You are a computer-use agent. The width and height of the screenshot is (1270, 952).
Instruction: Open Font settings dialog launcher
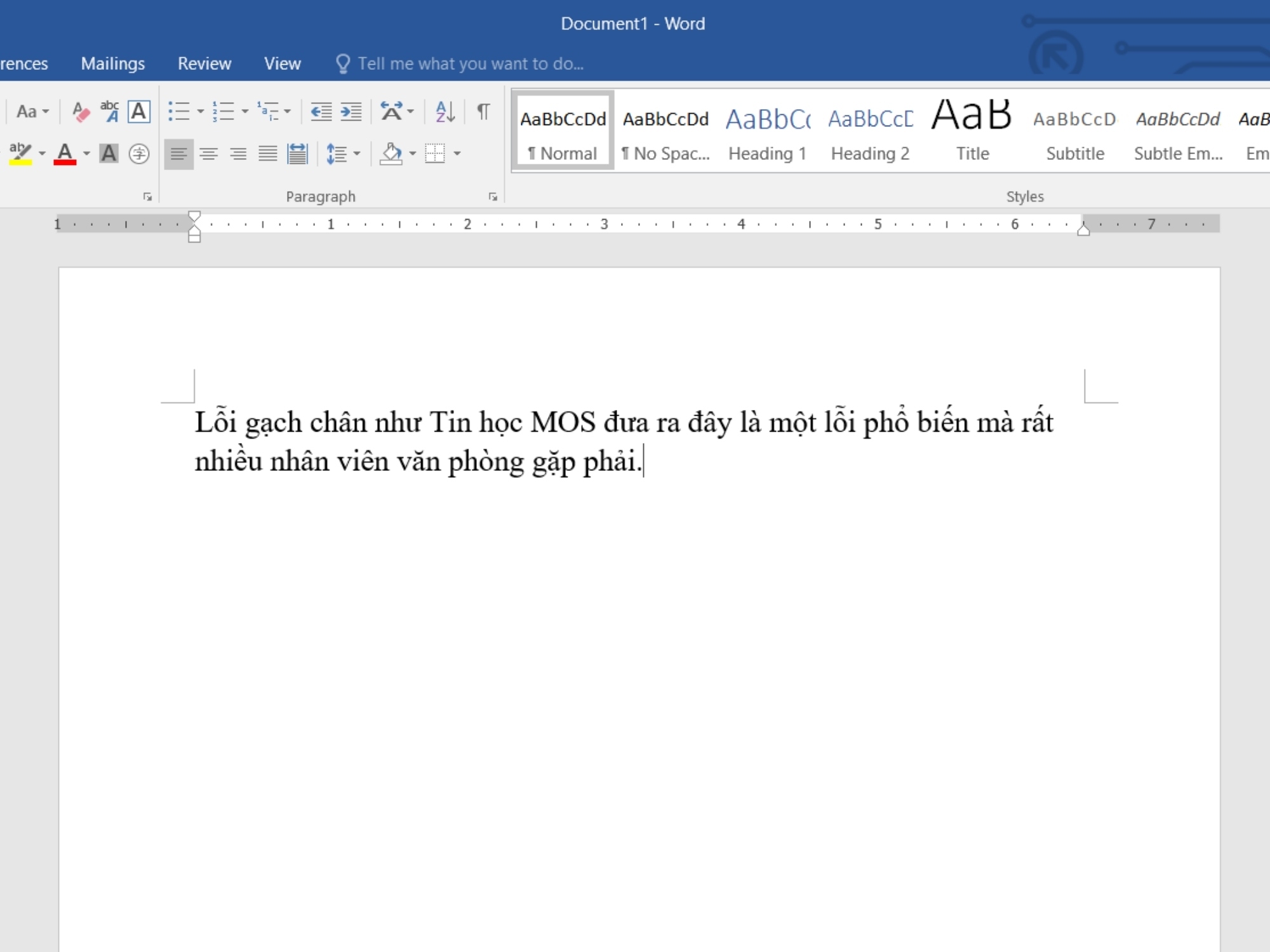point(147,197)
